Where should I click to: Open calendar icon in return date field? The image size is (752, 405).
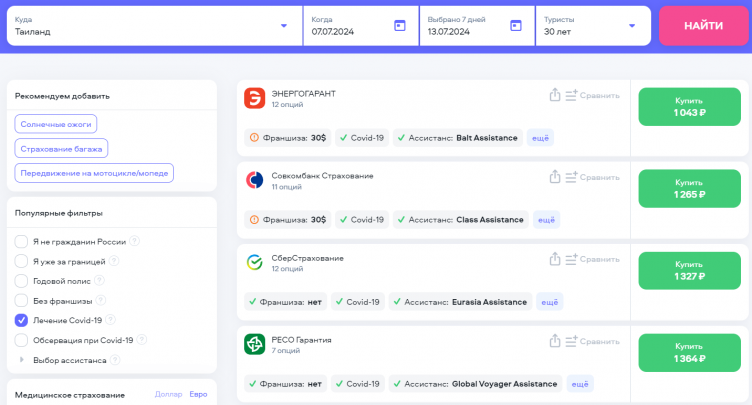click(516, 25)
